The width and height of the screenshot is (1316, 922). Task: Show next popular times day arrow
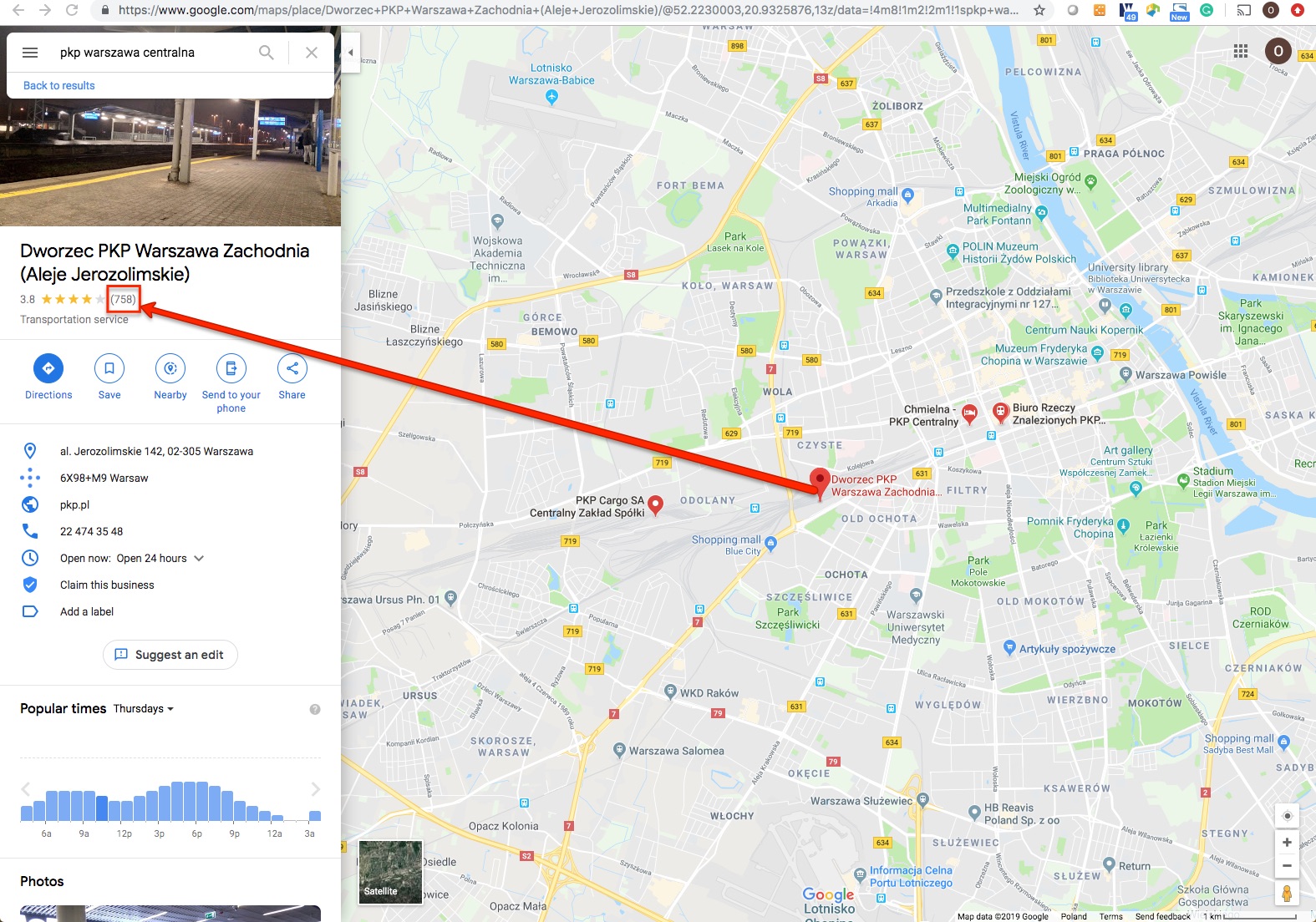315,789
